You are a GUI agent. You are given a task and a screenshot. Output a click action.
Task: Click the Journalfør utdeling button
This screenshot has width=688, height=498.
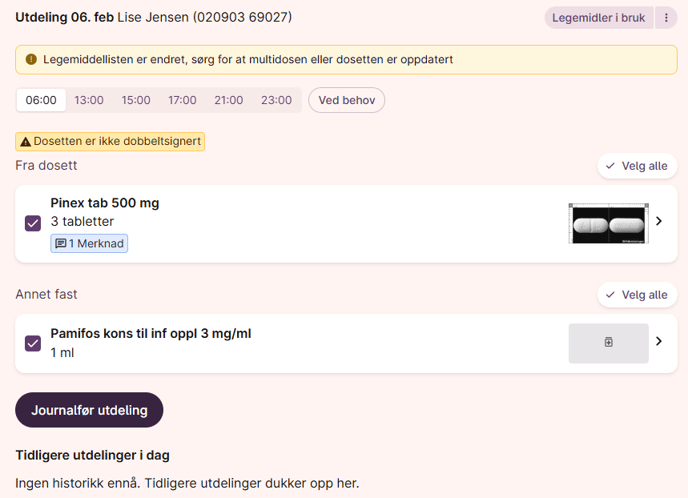click(x=89, y=410)
